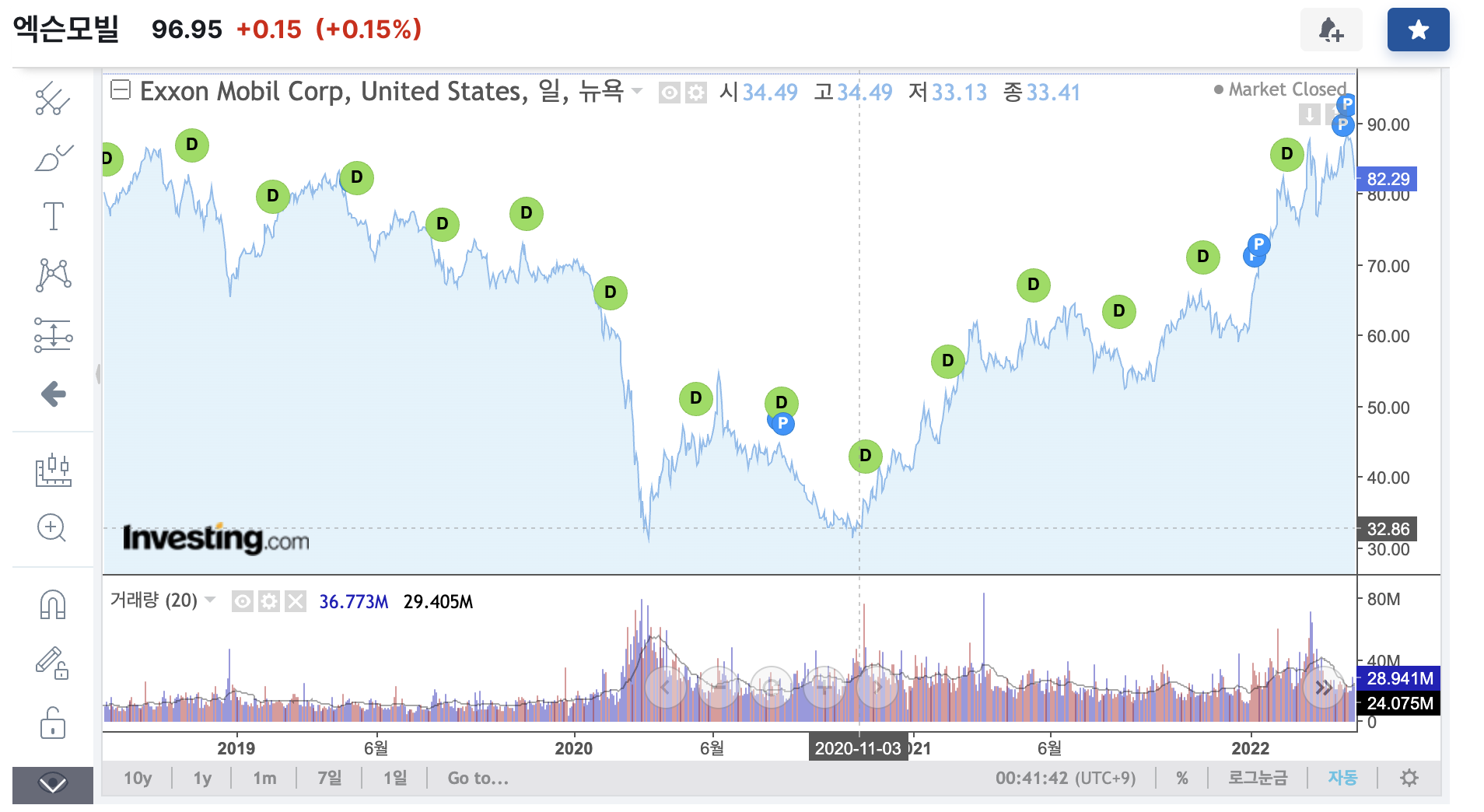Select the Brush drawing tool

point(53,158)
